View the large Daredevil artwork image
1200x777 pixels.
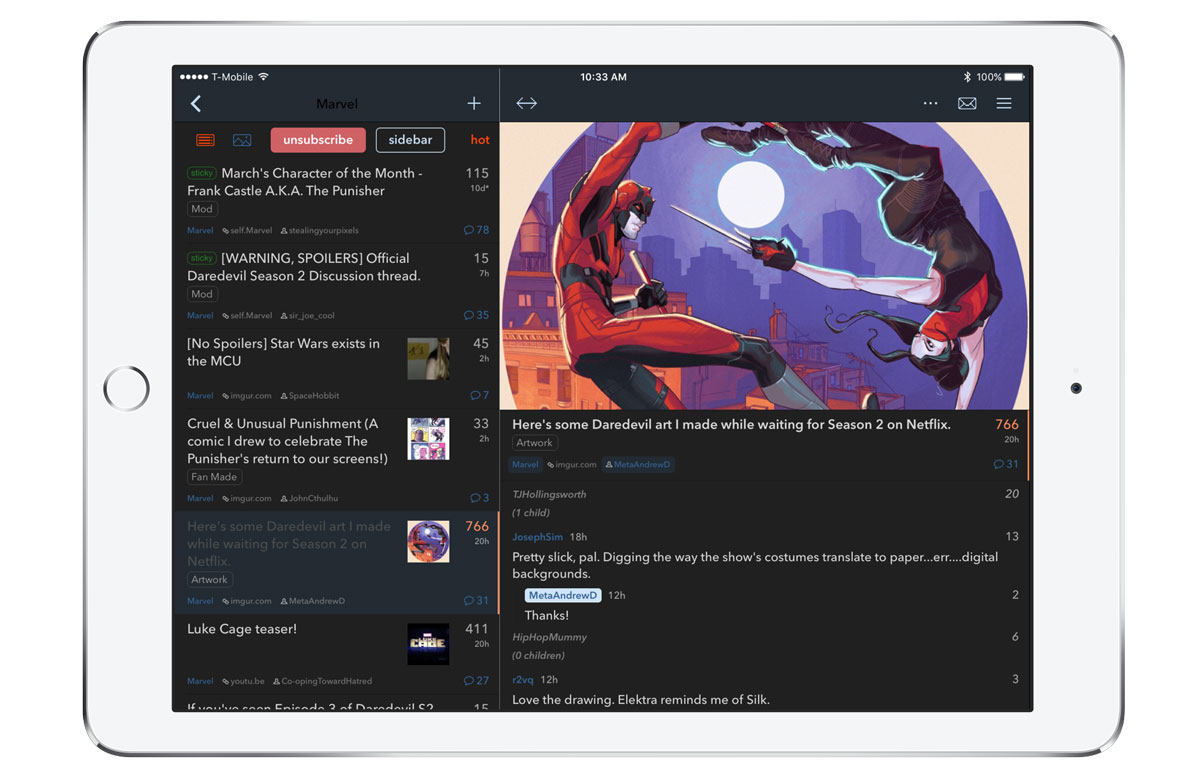click(765, 266)
